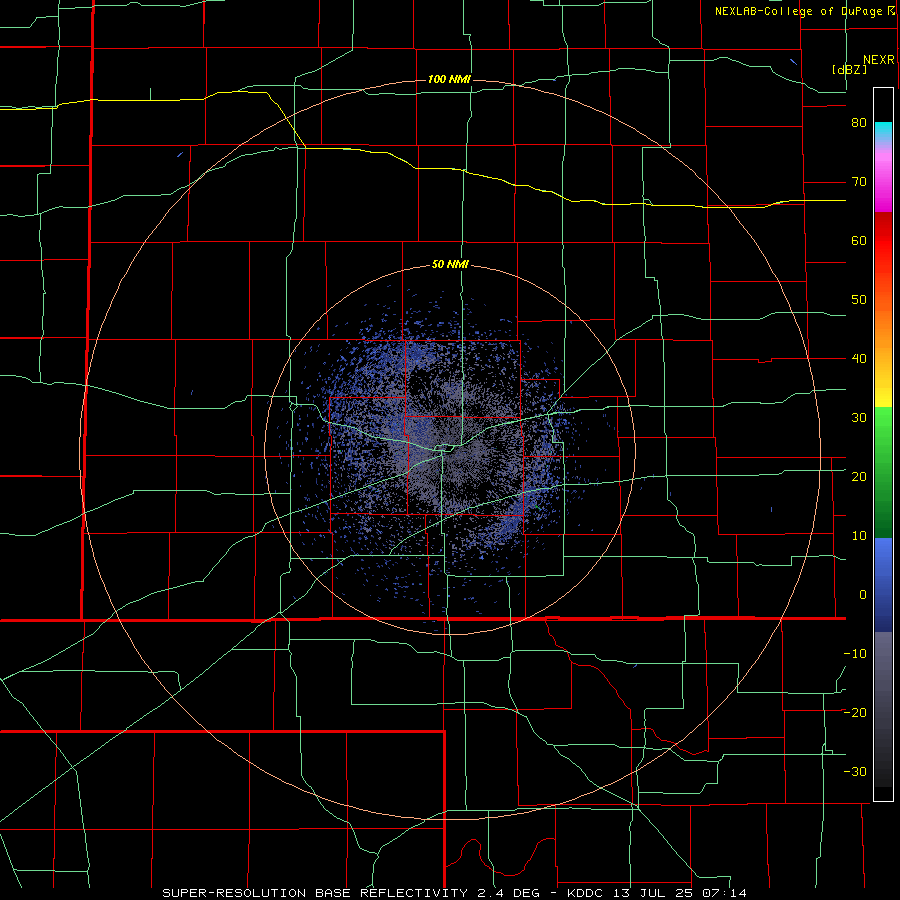Click the 50 value on dBZ scale
This screenshot has height=900, width=900.
859,300
